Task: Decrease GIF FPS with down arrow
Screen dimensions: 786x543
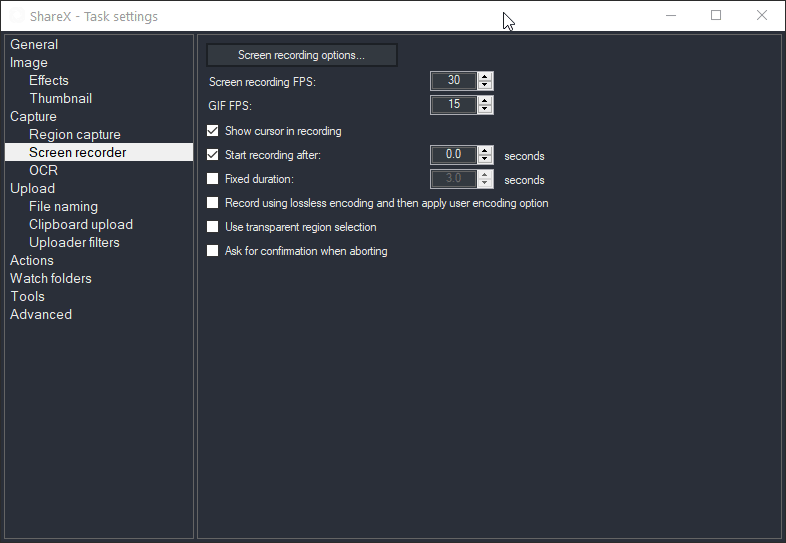Action: pyautogui.click(x=485, y=109)
